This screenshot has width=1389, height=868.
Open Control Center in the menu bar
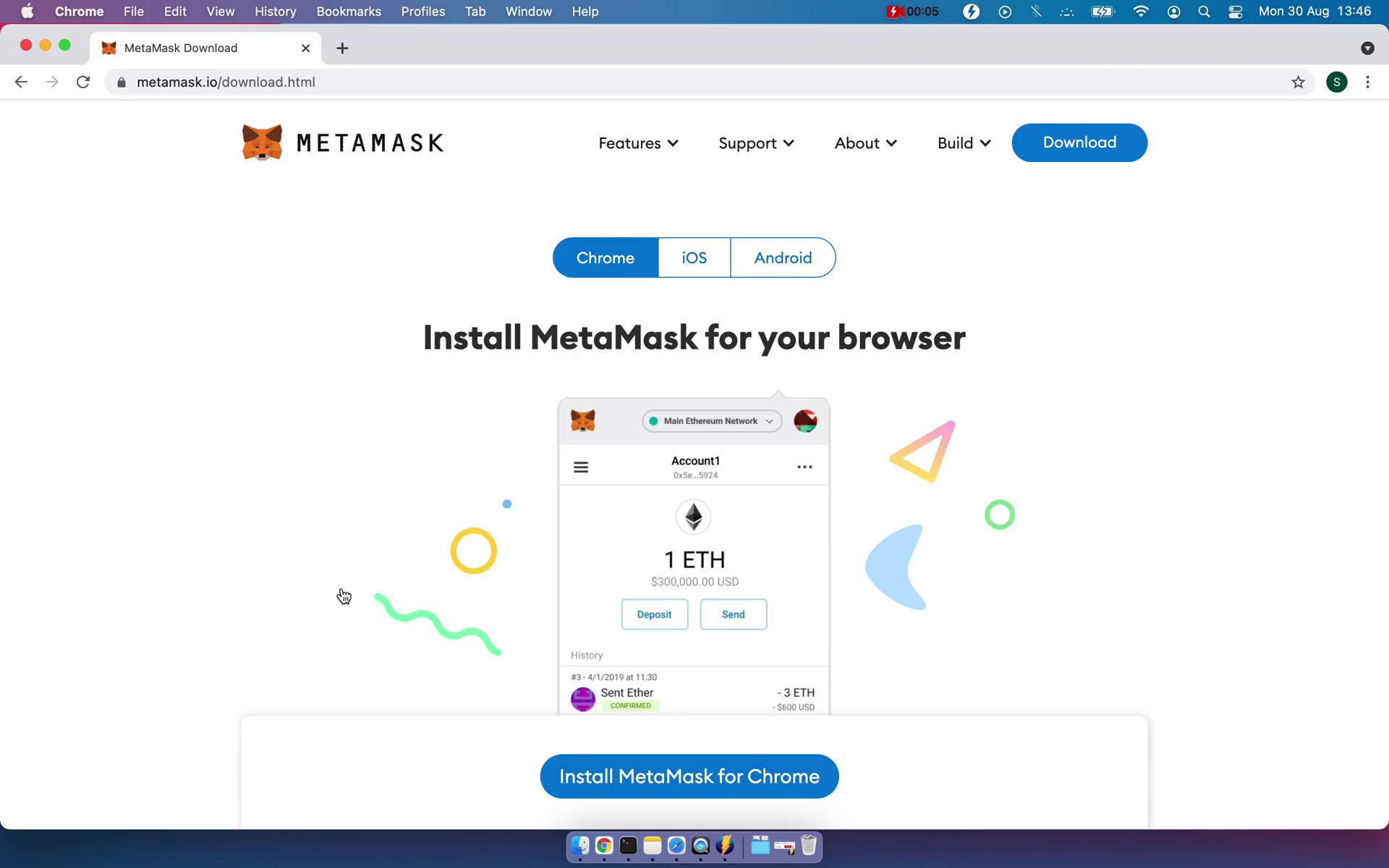pyautogui.click(x=1235, y=12)
